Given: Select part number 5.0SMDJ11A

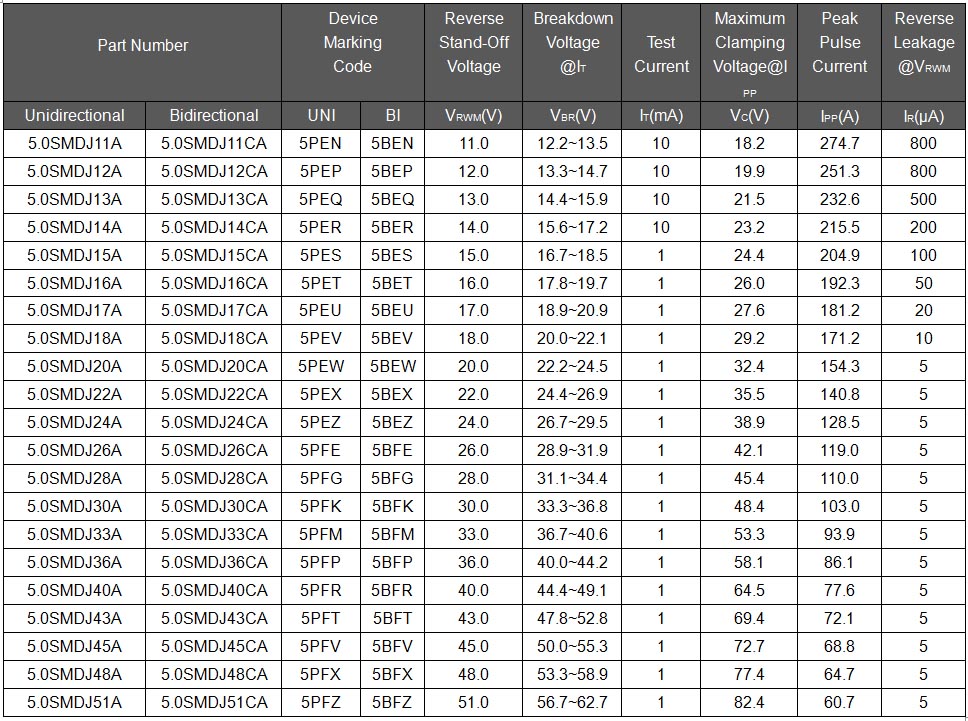Looking at the screenshot, I should point(74,144).
